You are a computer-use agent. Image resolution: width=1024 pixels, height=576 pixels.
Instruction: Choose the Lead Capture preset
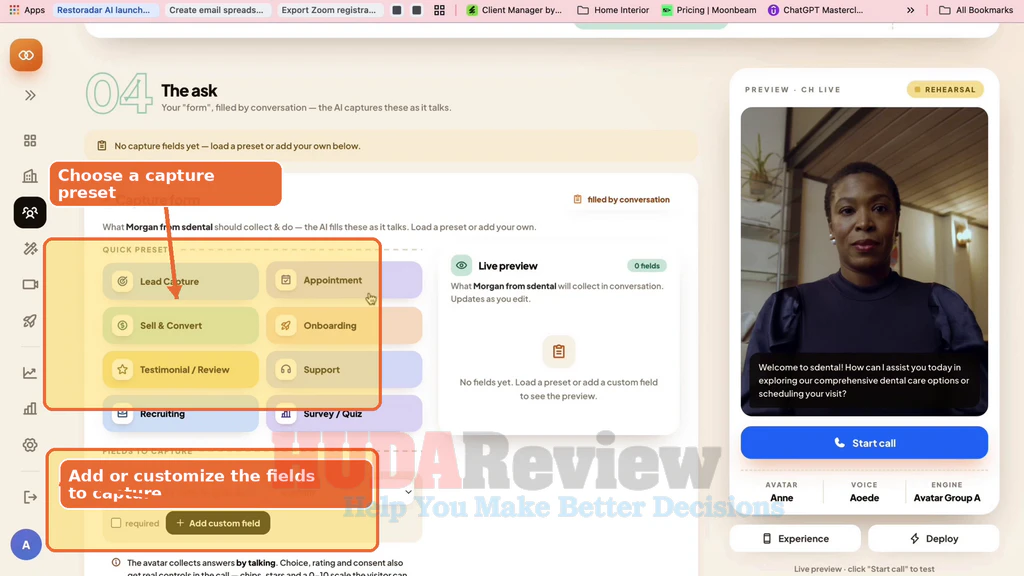point(181,281)
